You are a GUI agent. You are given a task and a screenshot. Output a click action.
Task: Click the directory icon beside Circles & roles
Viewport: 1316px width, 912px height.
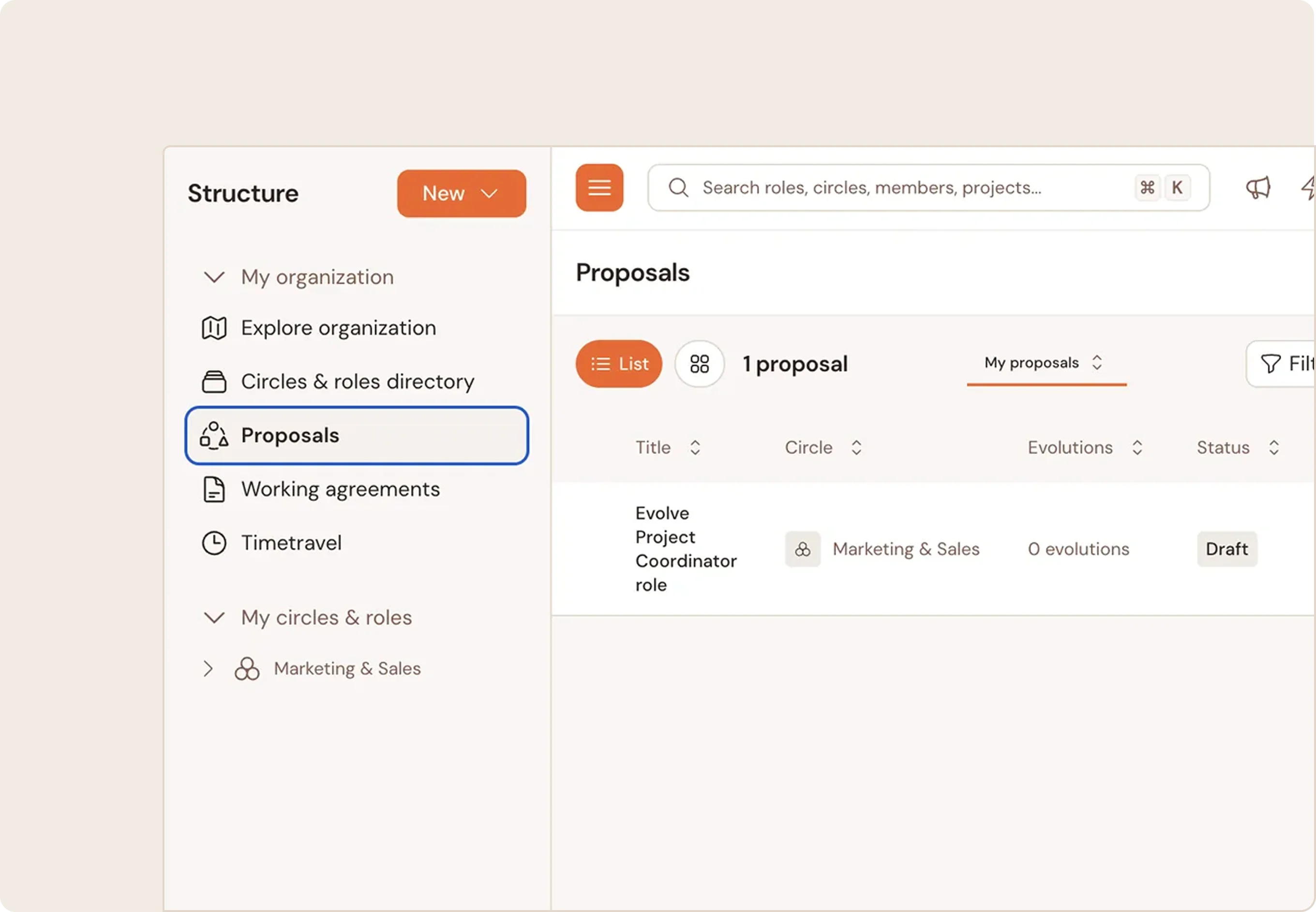point(214,382)
